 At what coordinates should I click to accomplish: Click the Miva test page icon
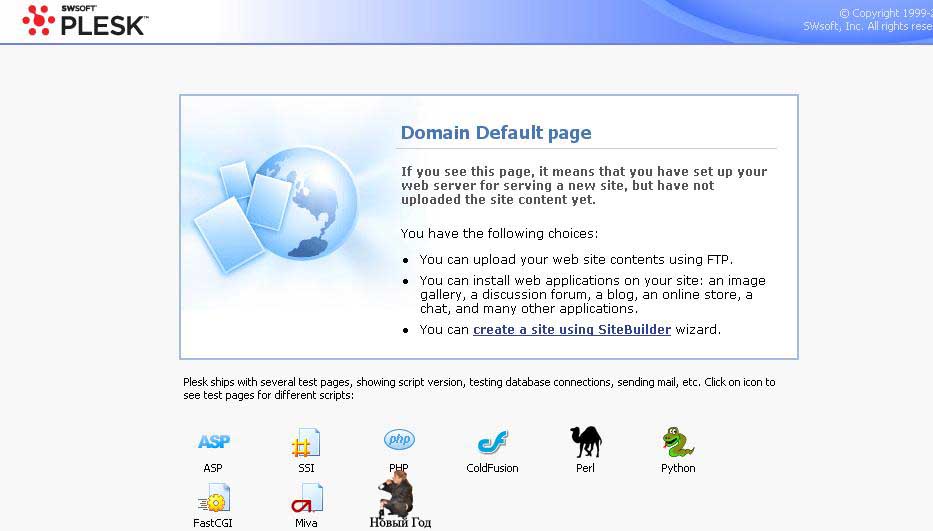tap(307, 498)
